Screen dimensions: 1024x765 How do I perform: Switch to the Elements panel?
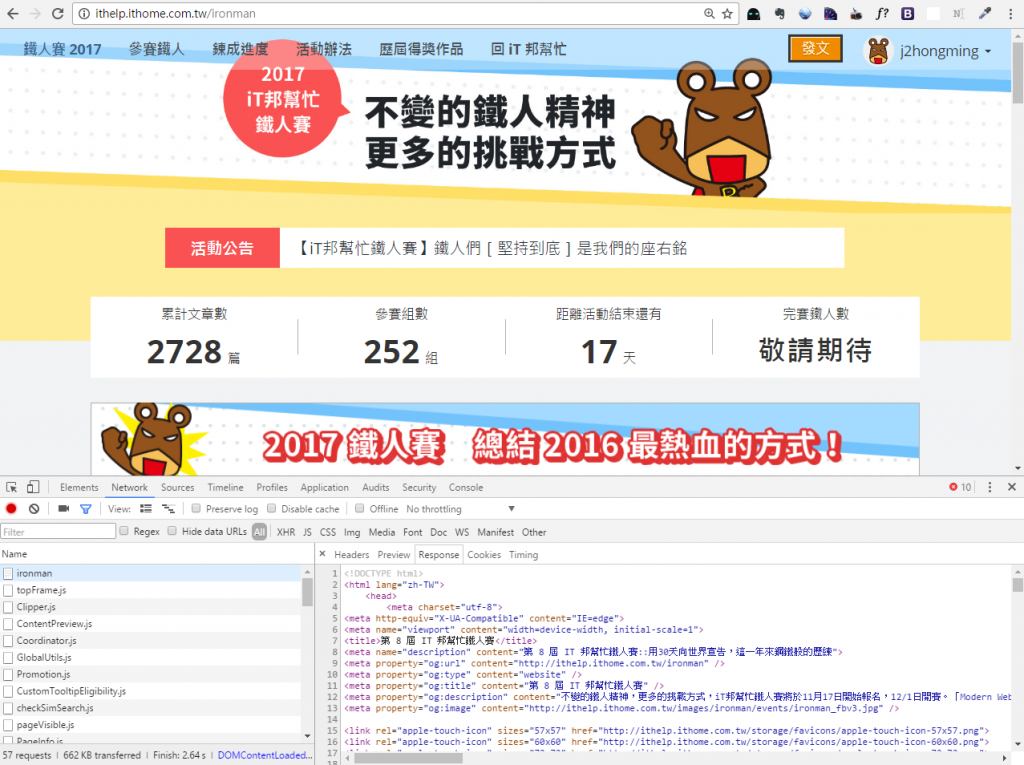(79, 487)
